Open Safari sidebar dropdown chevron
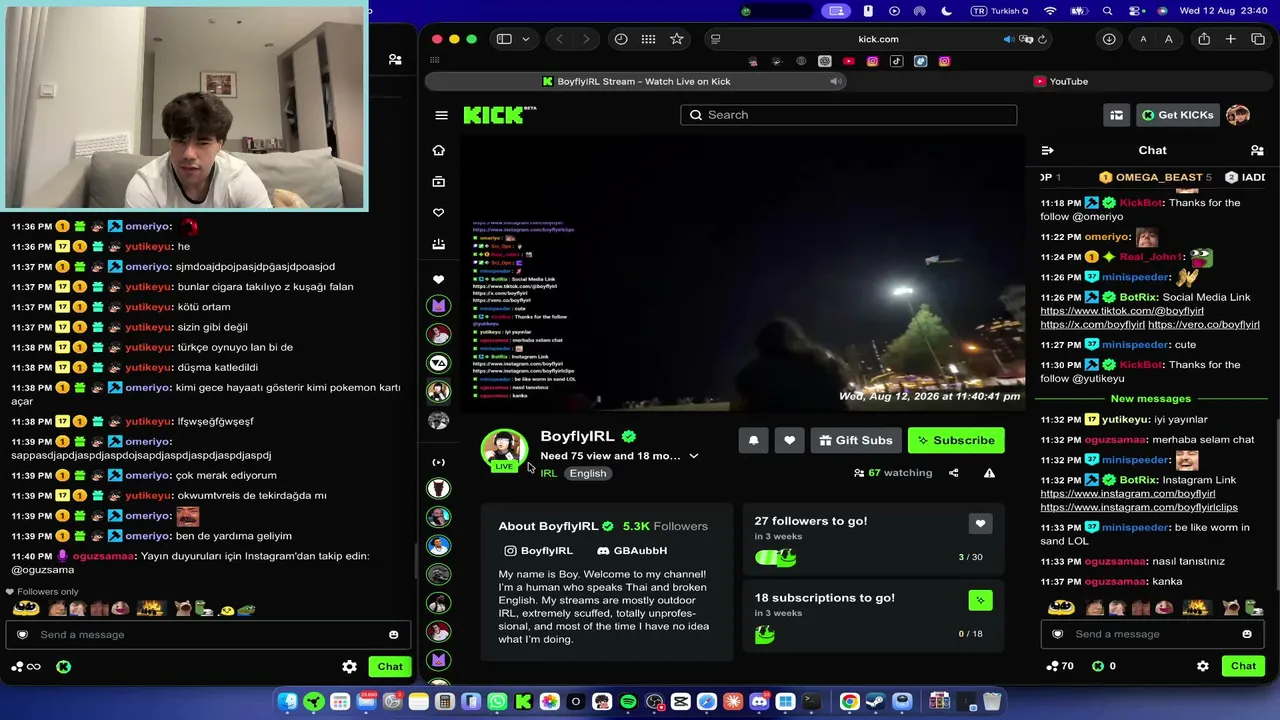 [525, 39]
